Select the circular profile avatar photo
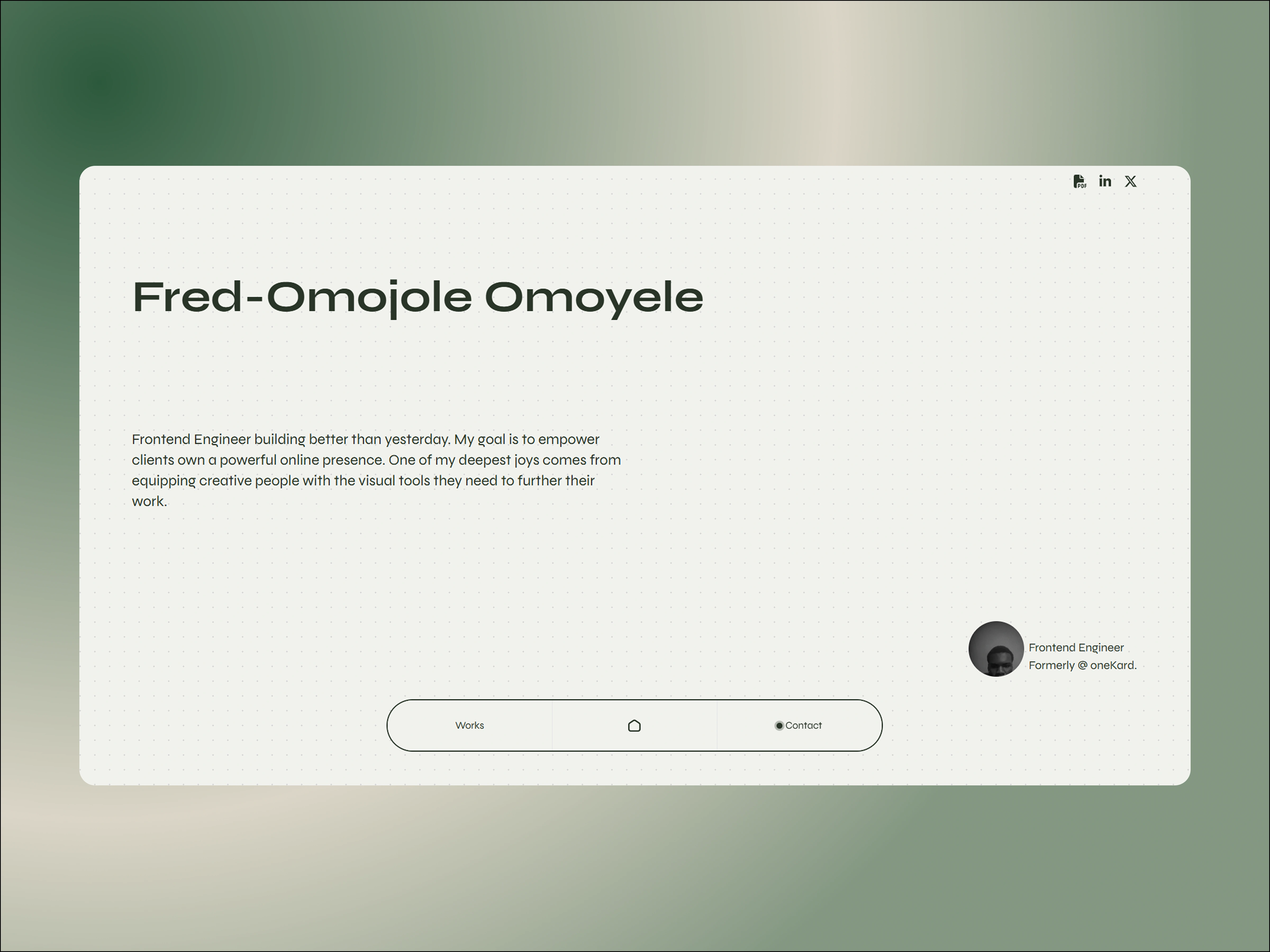 (x=996, y=649)
